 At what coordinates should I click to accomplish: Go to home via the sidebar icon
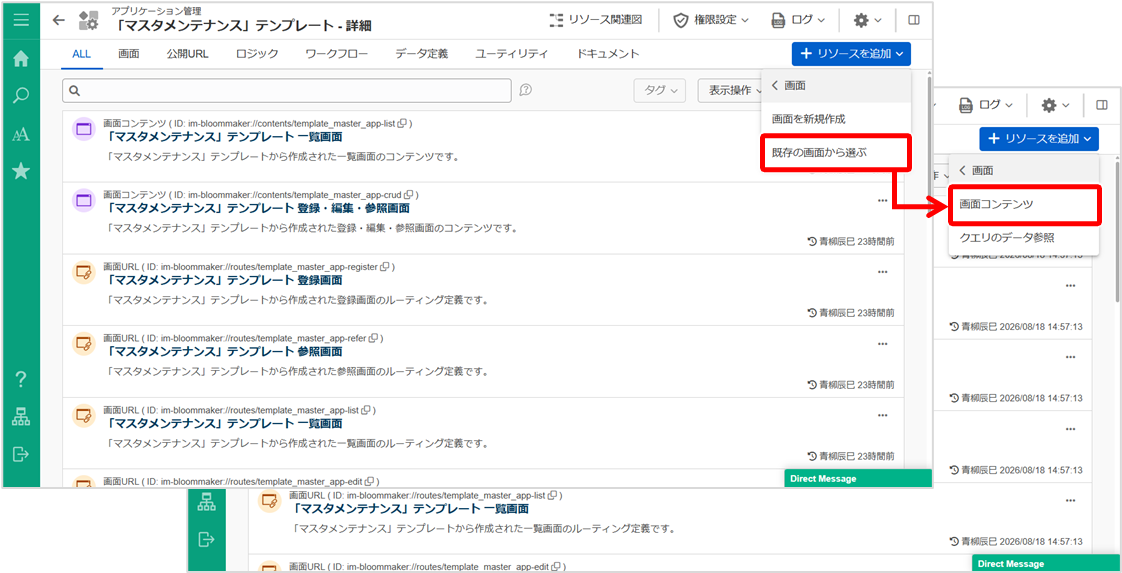click(21, 59)
